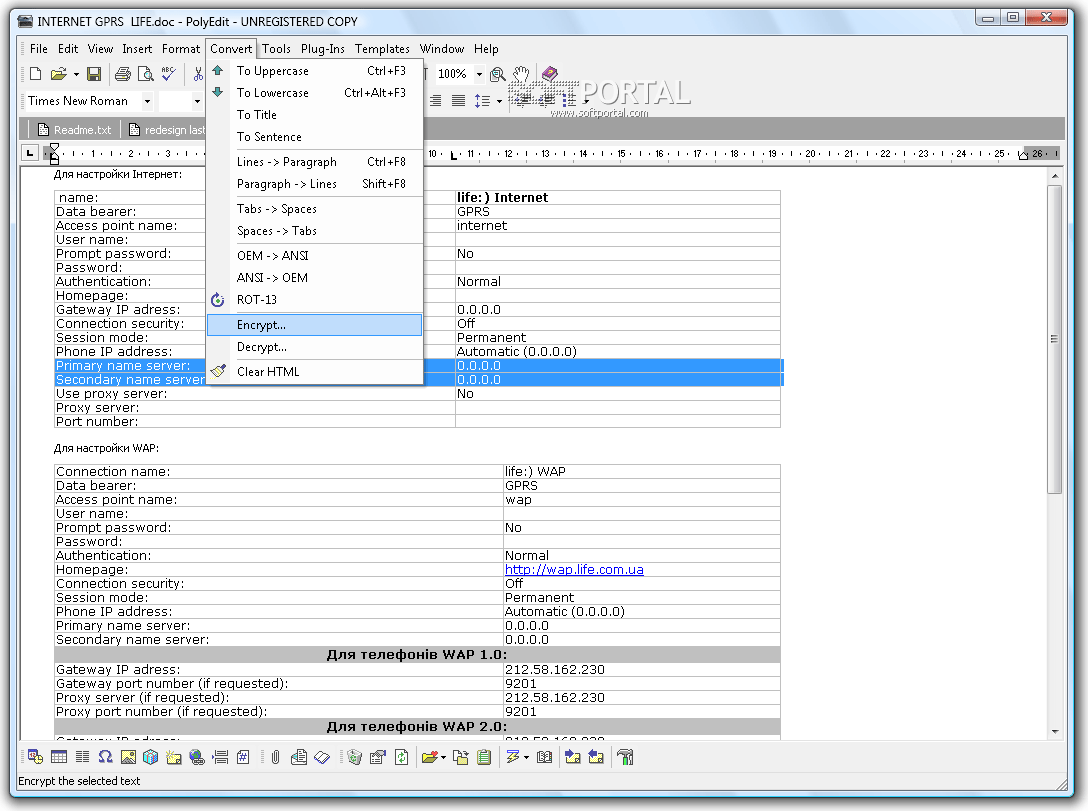The width and height of the screenshot is (1088, 811).
Task: Select Tabs -> Spaces menu entry
Action: 314,209
